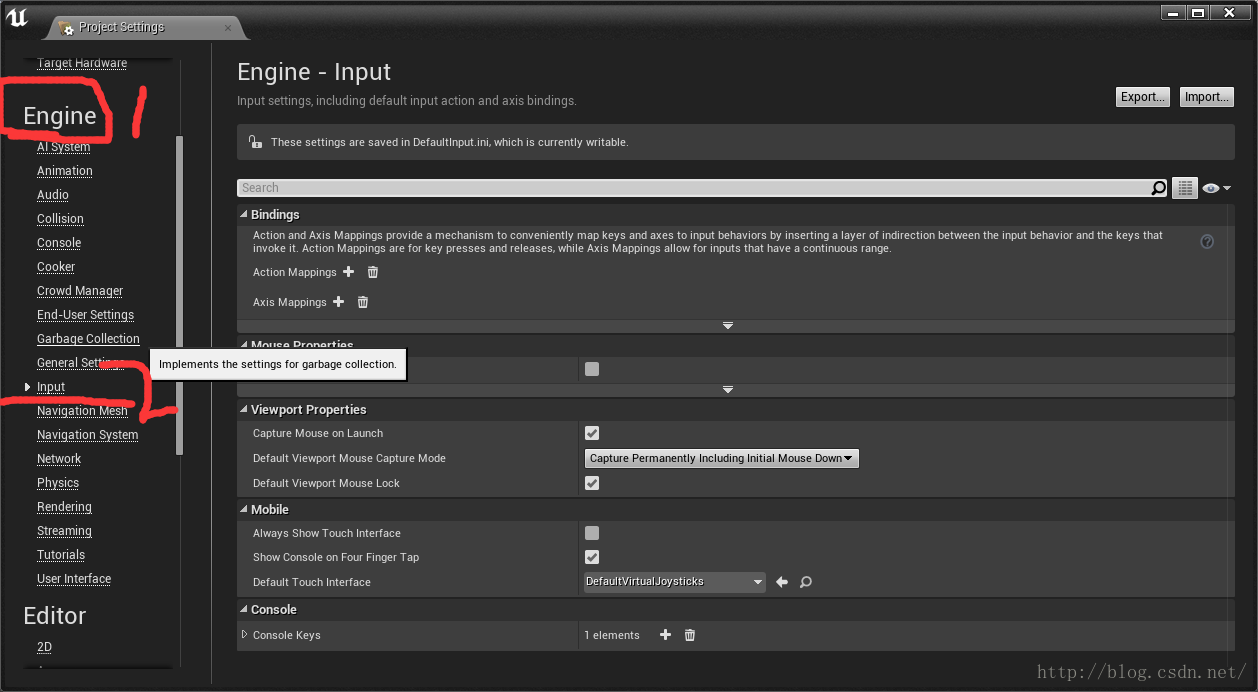Open Animation settings
Image resolution: width=1258 pixels, height=692 pixels.
click(x=65, y=171)
